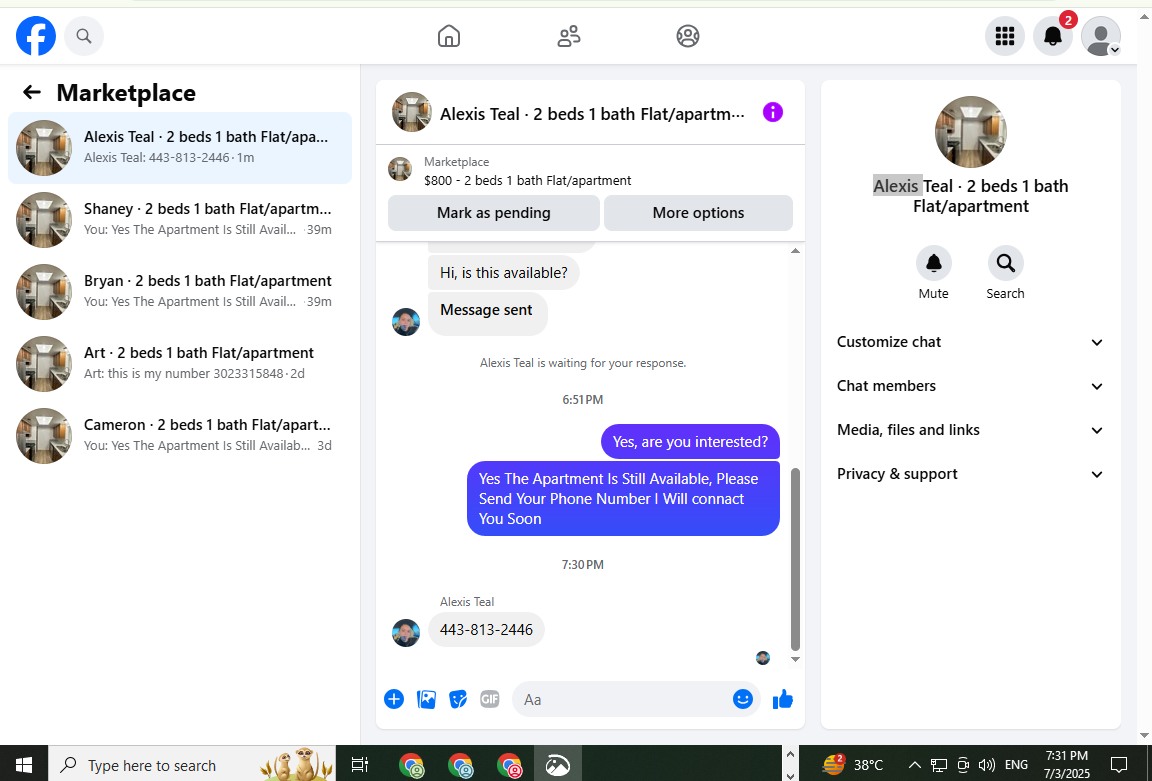Click the Windows taskbar search box
Viewport: 1152px width, 781px height.
coord(192,765)
